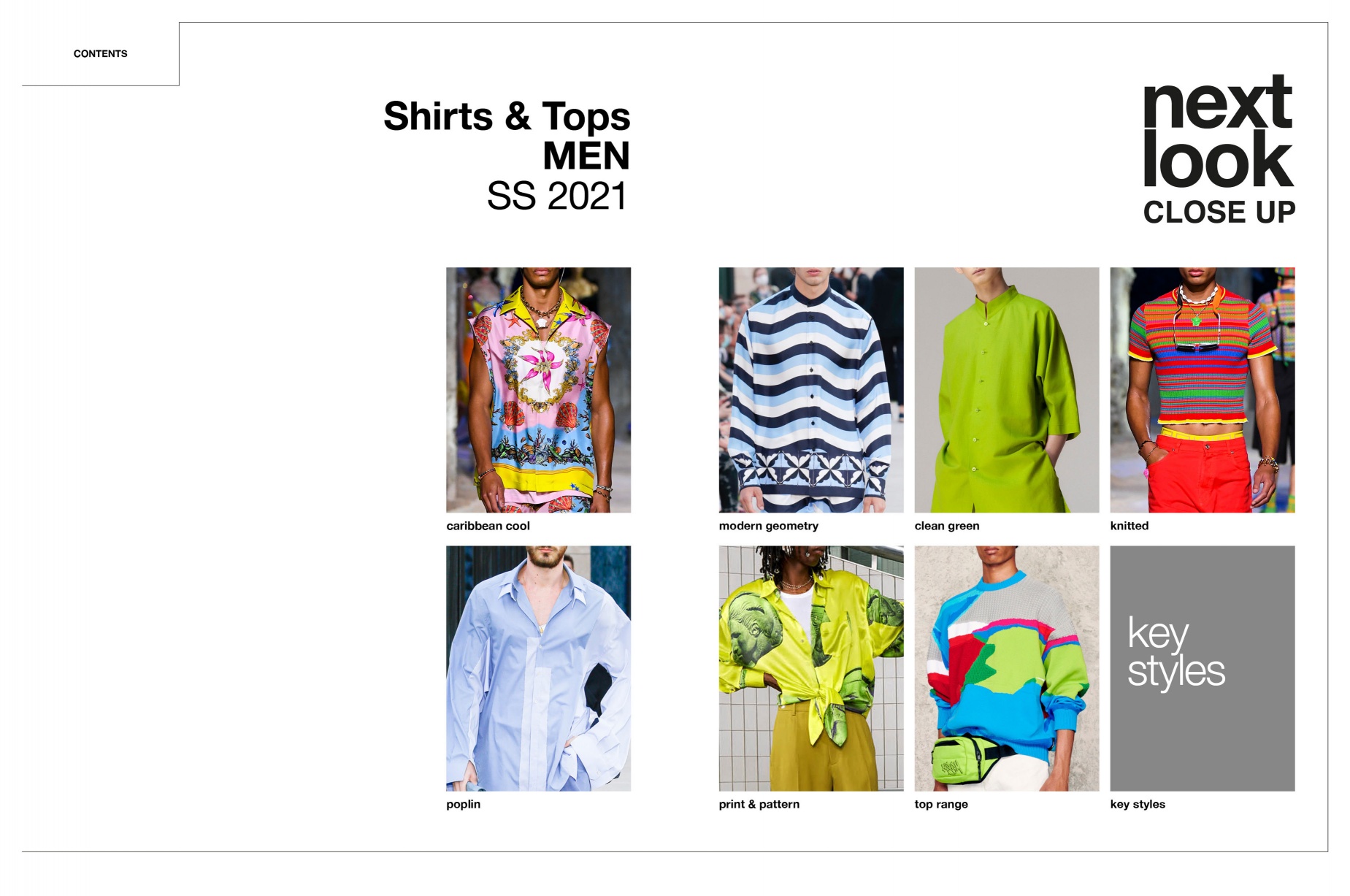Screen dimensions: 1350x896
Task: Click the next look logo
Action: (1217, 131)
